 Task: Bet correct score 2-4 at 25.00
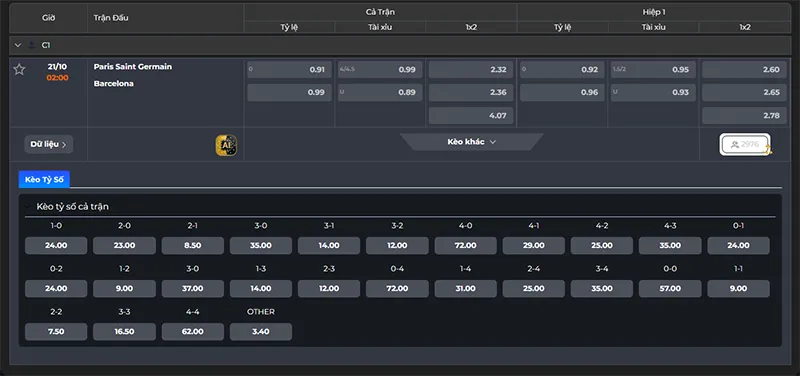pos(534,289)
